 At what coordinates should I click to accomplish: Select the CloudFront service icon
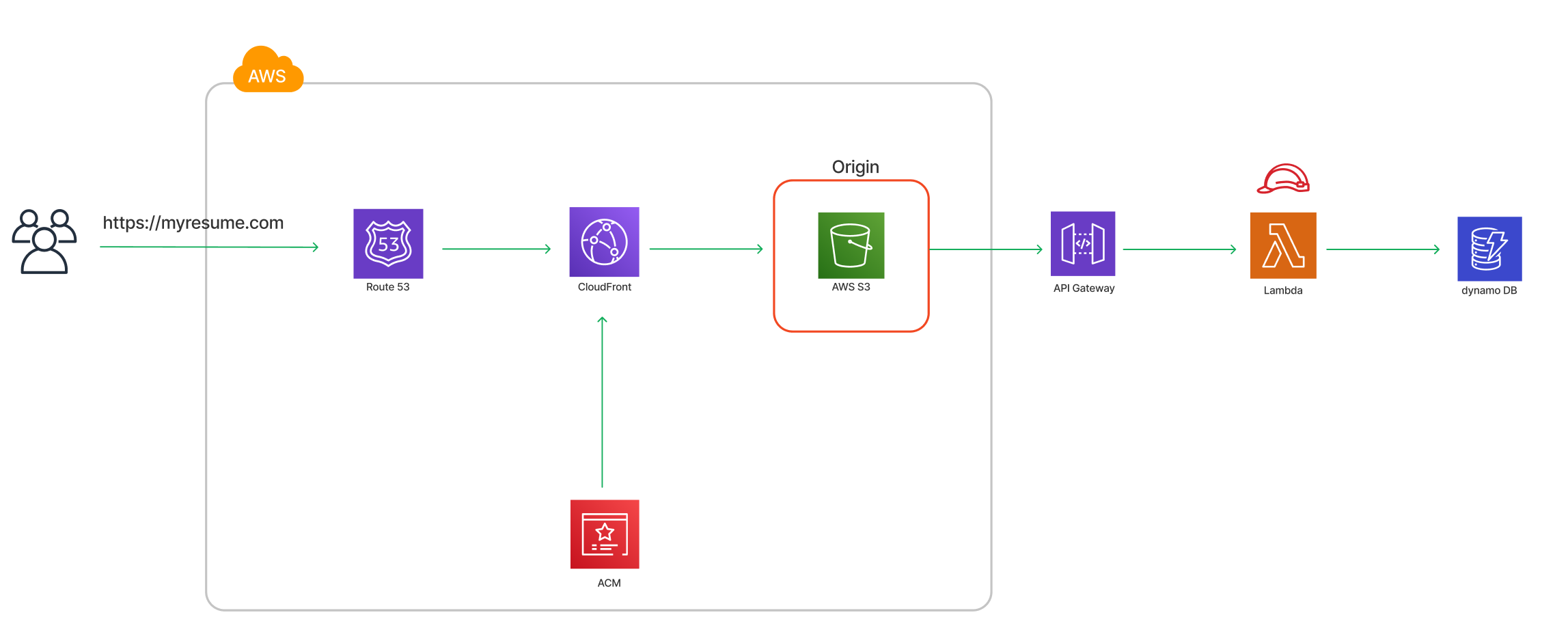tap(604, 242)
